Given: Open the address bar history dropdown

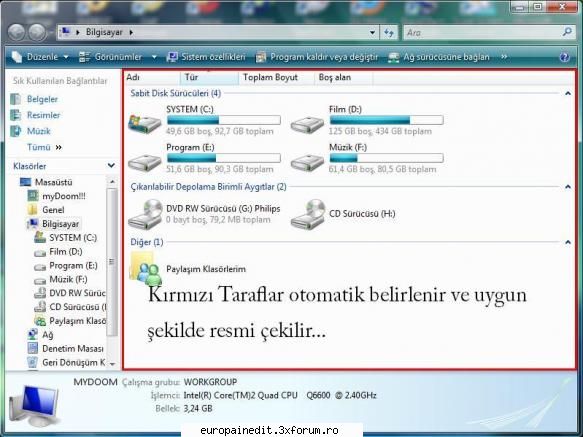Looking at the screenshot, I should (372, 33).
